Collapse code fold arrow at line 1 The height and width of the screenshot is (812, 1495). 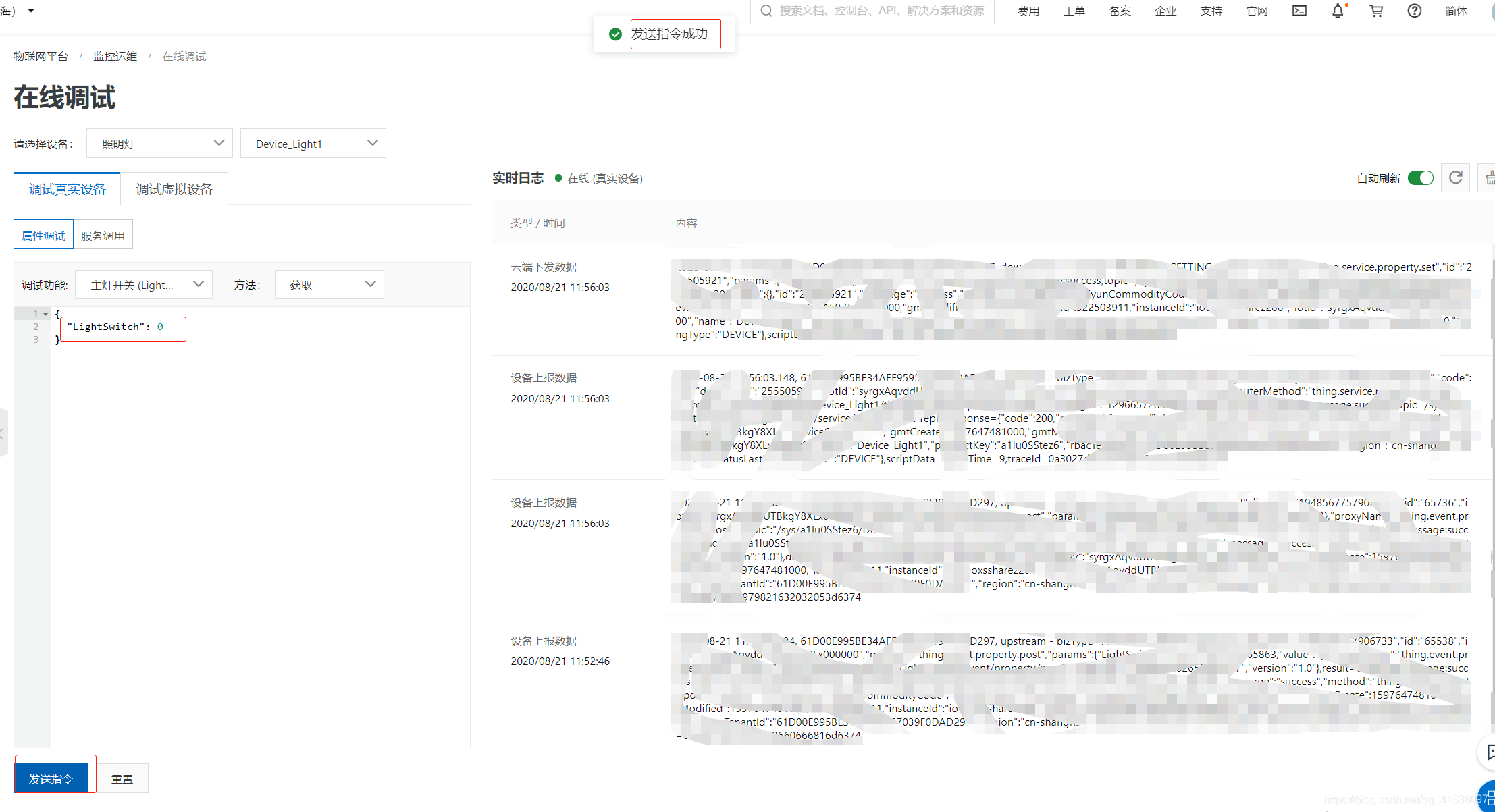[x=45, y=314]
